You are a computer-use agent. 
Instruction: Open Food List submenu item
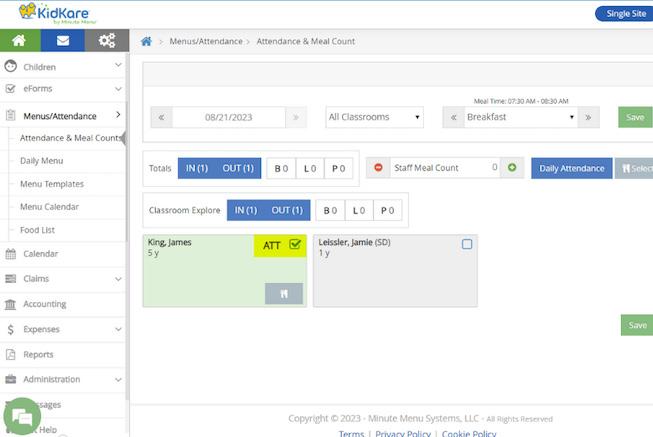tap(37, 230)
